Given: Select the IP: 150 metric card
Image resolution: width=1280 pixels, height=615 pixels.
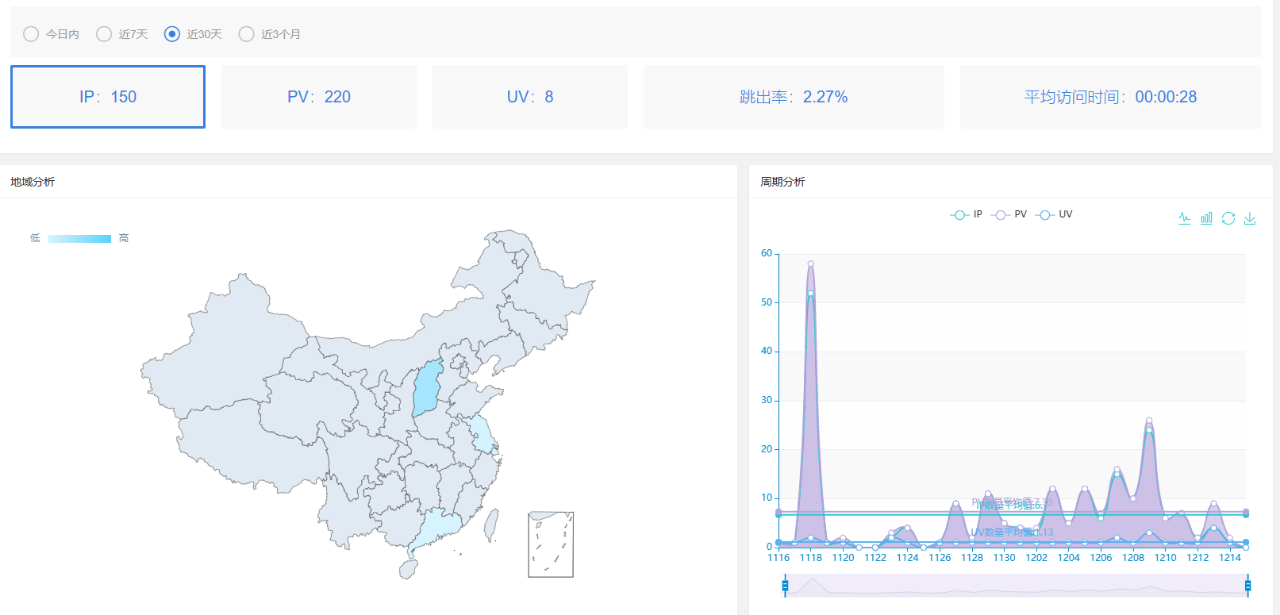Looking at the screenshot, I should click(x=108, y=97).
